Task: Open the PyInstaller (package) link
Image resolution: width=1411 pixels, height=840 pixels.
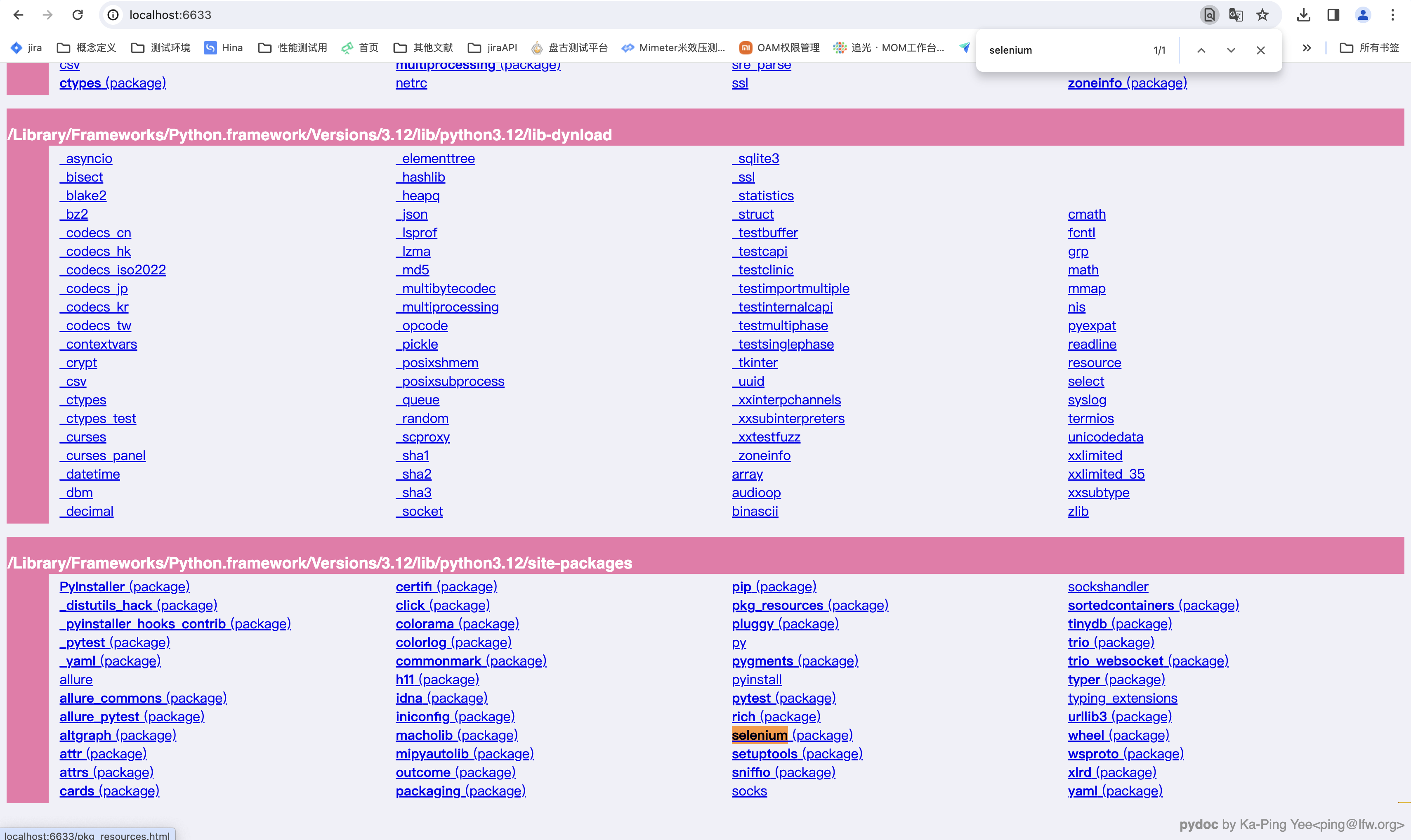Action: (125, 586)
